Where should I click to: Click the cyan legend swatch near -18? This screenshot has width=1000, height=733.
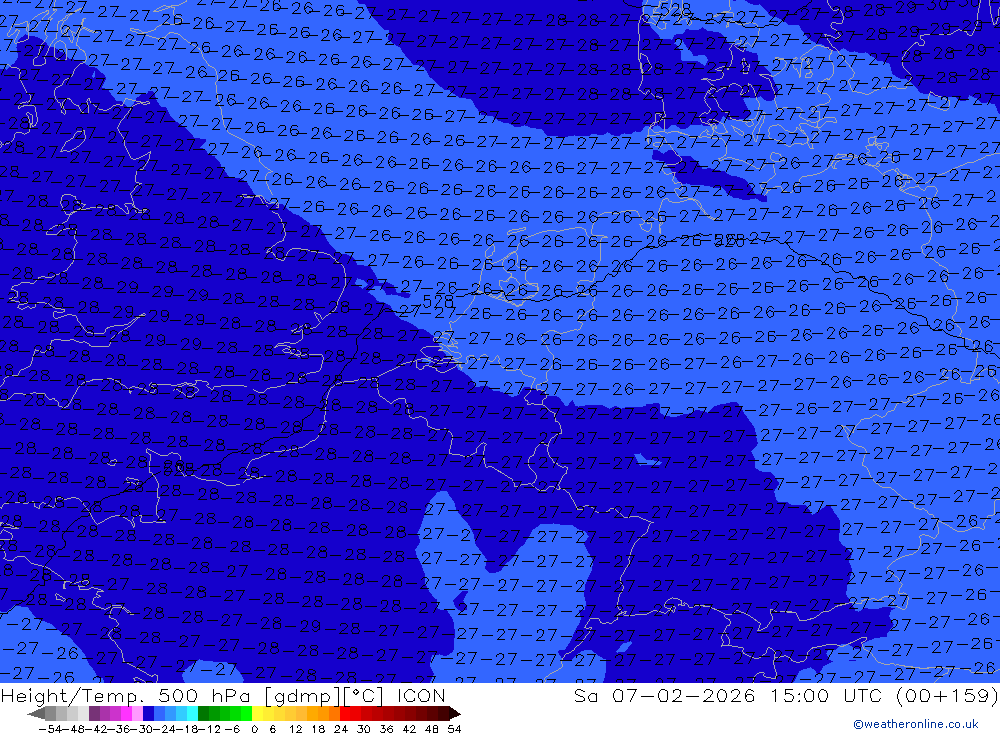click(x=192, y=713)
